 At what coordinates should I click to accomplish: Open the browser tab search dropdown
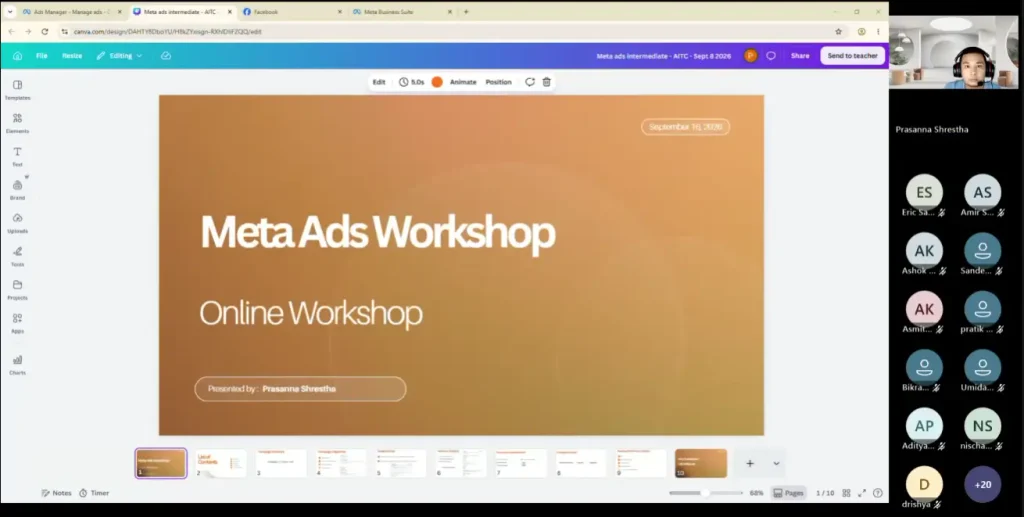(10, 12)
